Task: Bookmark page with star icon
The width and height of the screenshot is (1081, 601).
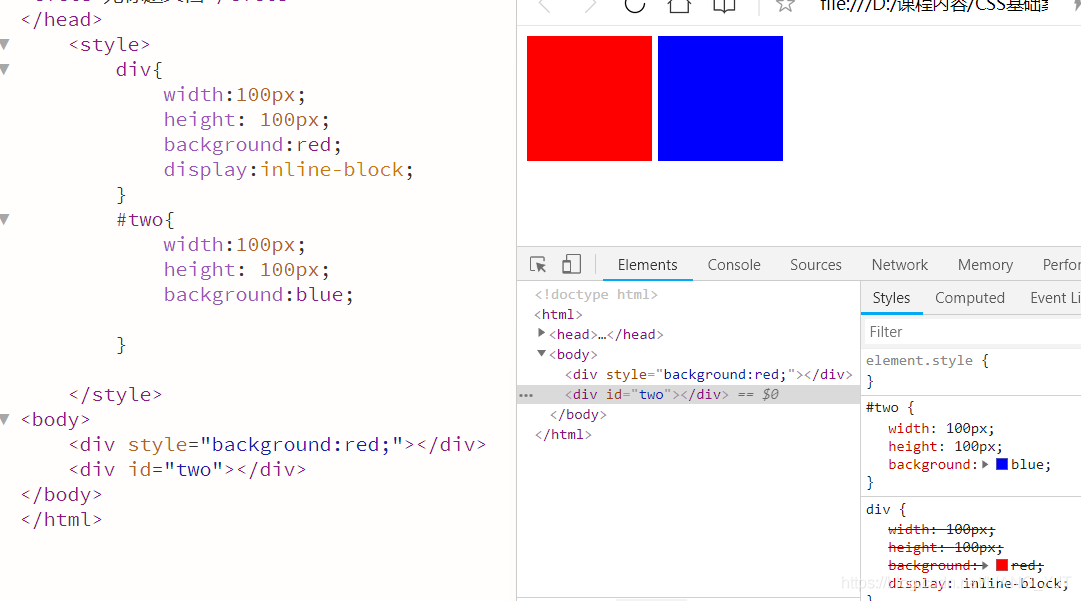Action: click(x=785, y=6)
